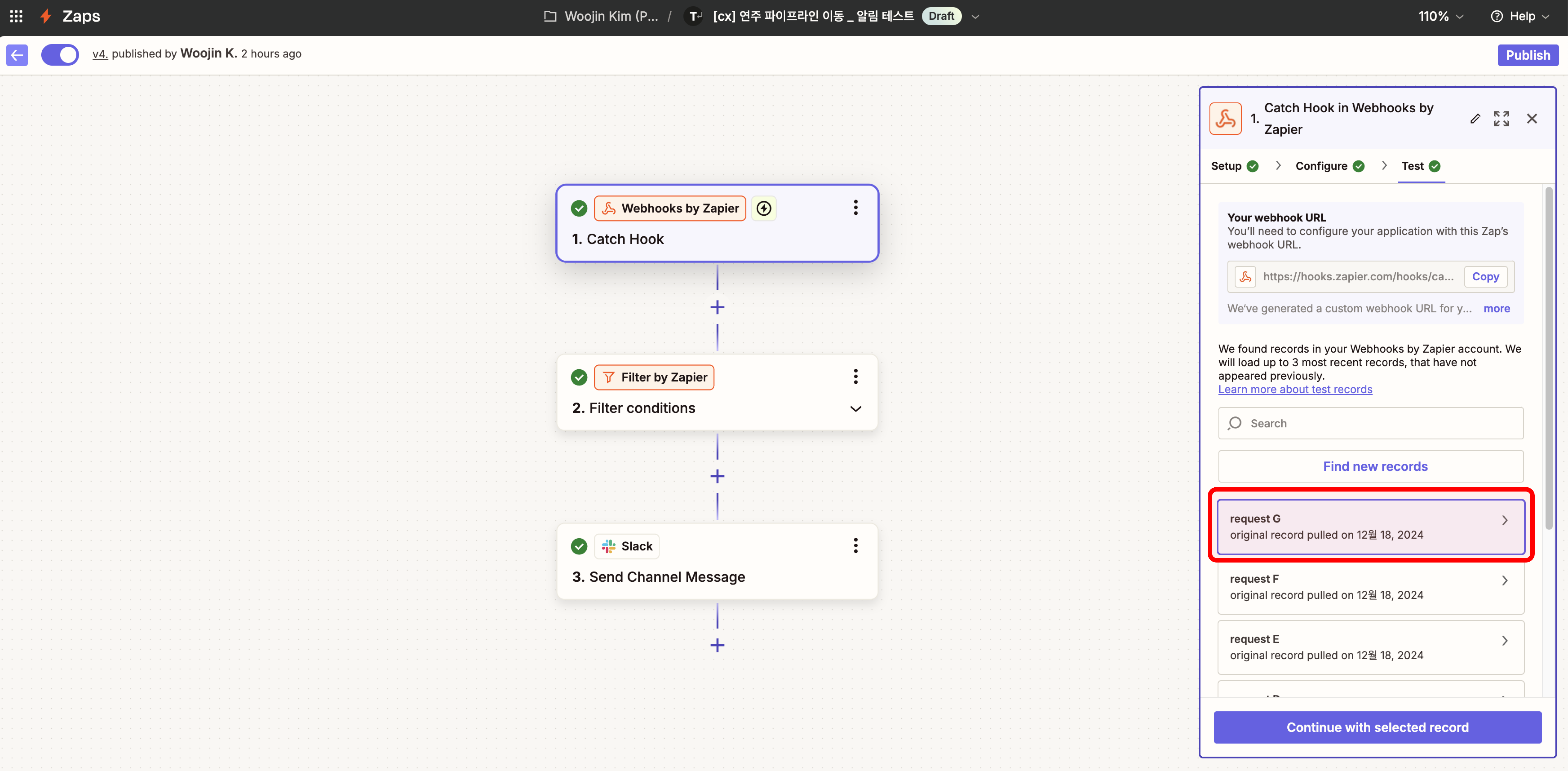Rename step using the pencil icon

[x=1474, y=119]
